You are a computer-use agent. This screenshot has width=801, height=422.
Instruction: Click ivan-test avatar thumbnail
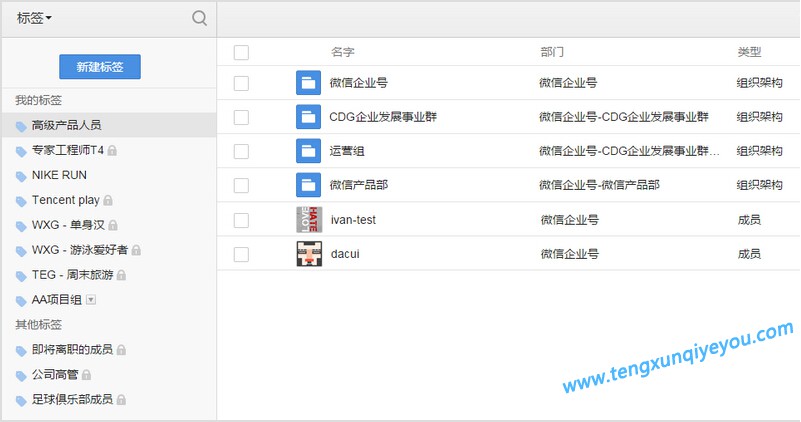click(309, 220)
